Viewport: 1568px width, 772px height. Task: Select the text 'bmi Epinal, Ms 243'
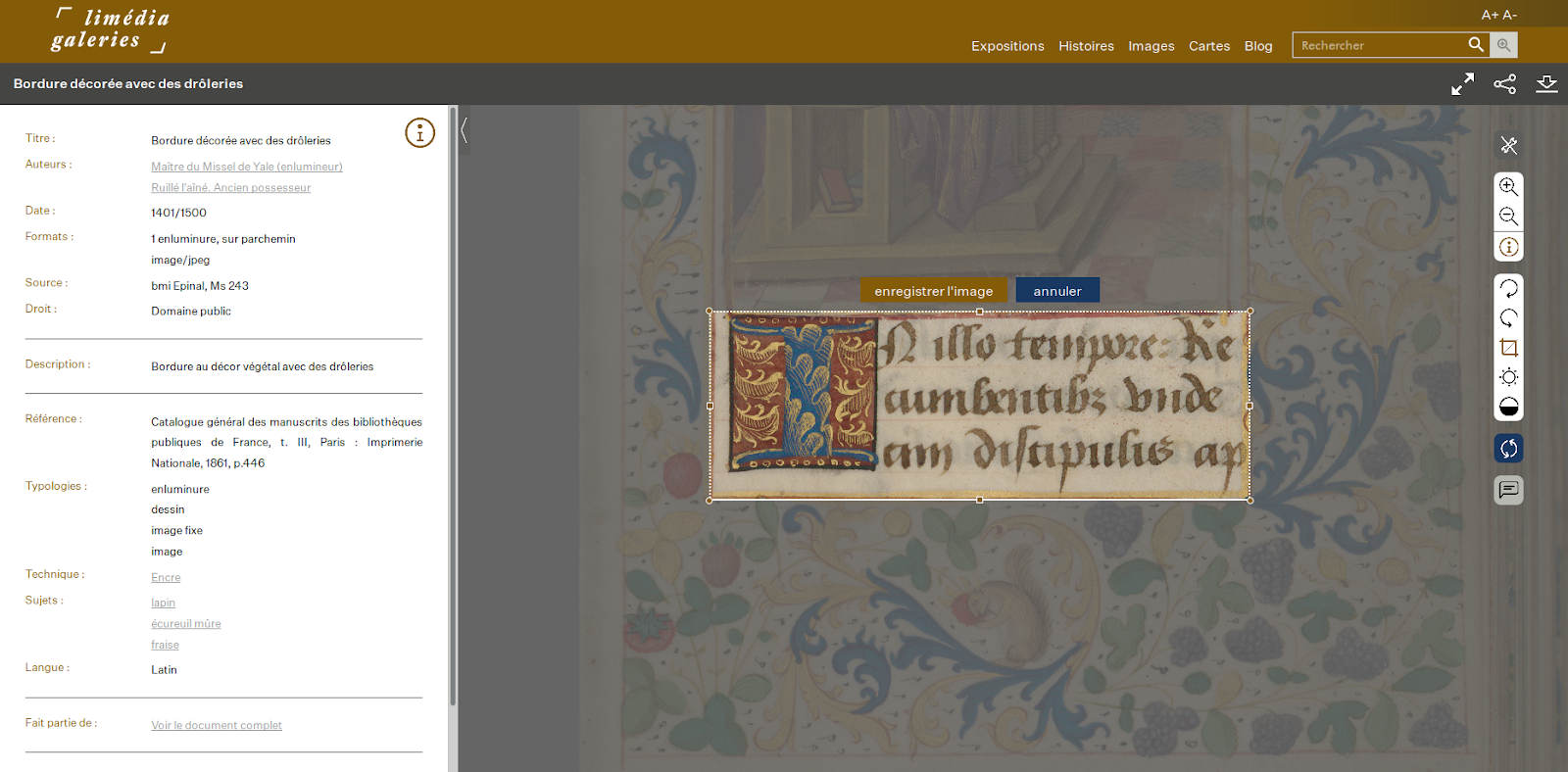point(200,286)
